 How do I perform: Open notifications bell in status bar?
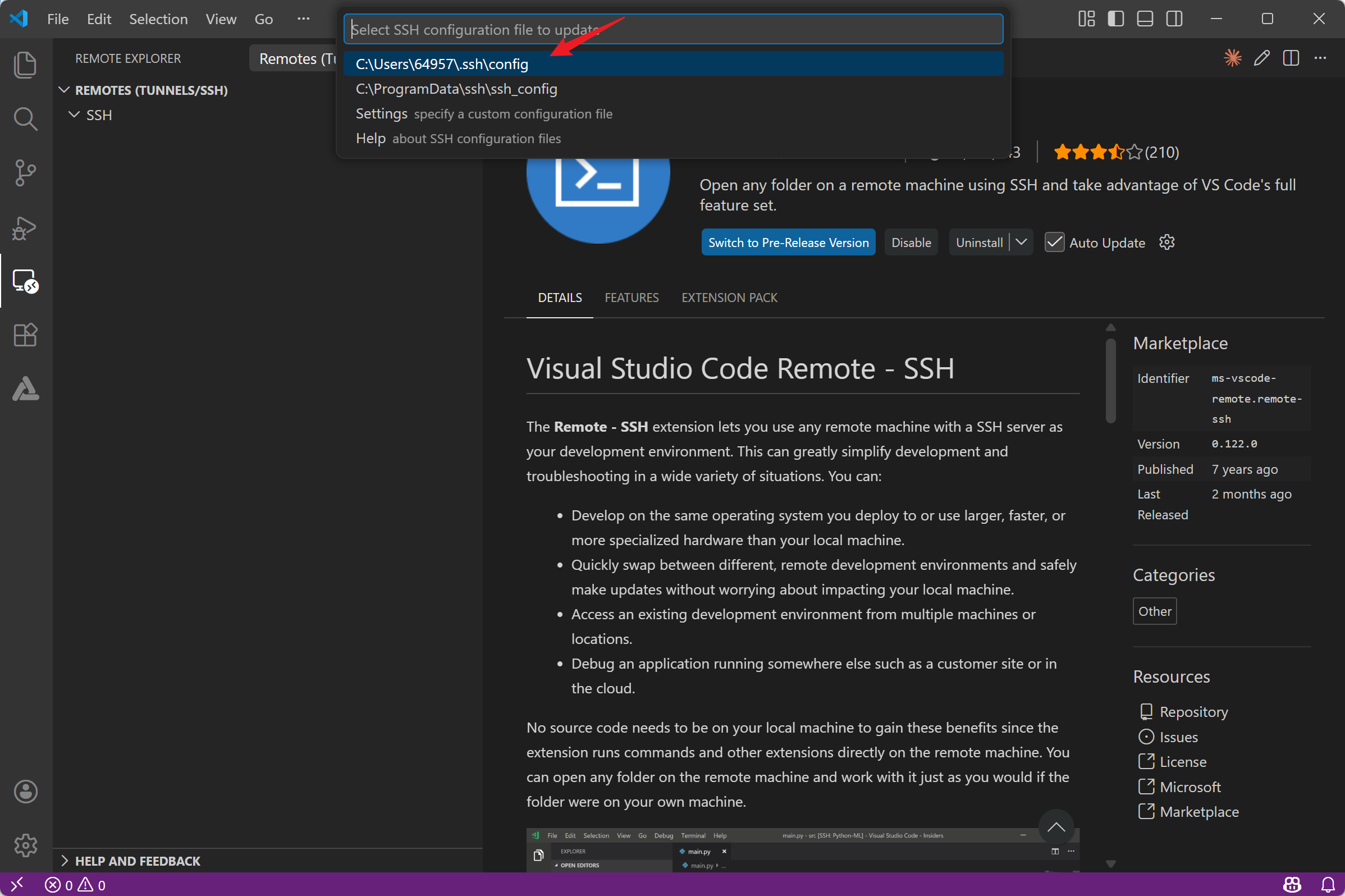1328,885
